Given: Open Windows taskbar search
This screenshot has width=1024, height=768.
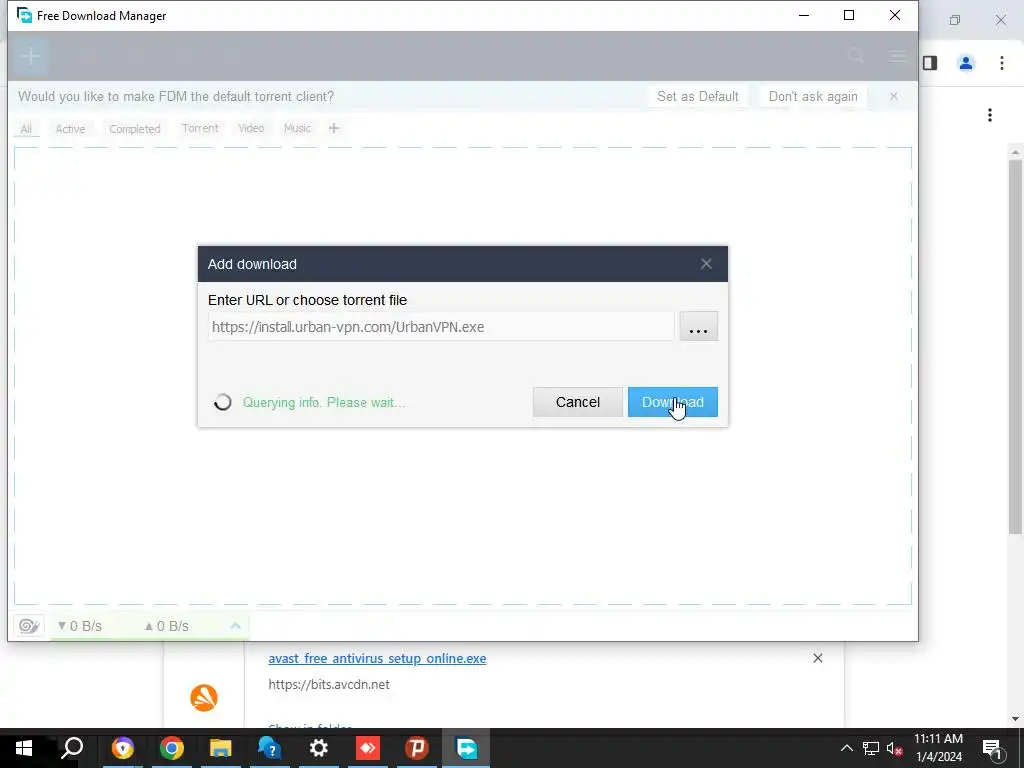Looking at the screenshot, I should (x=72, y=748).
